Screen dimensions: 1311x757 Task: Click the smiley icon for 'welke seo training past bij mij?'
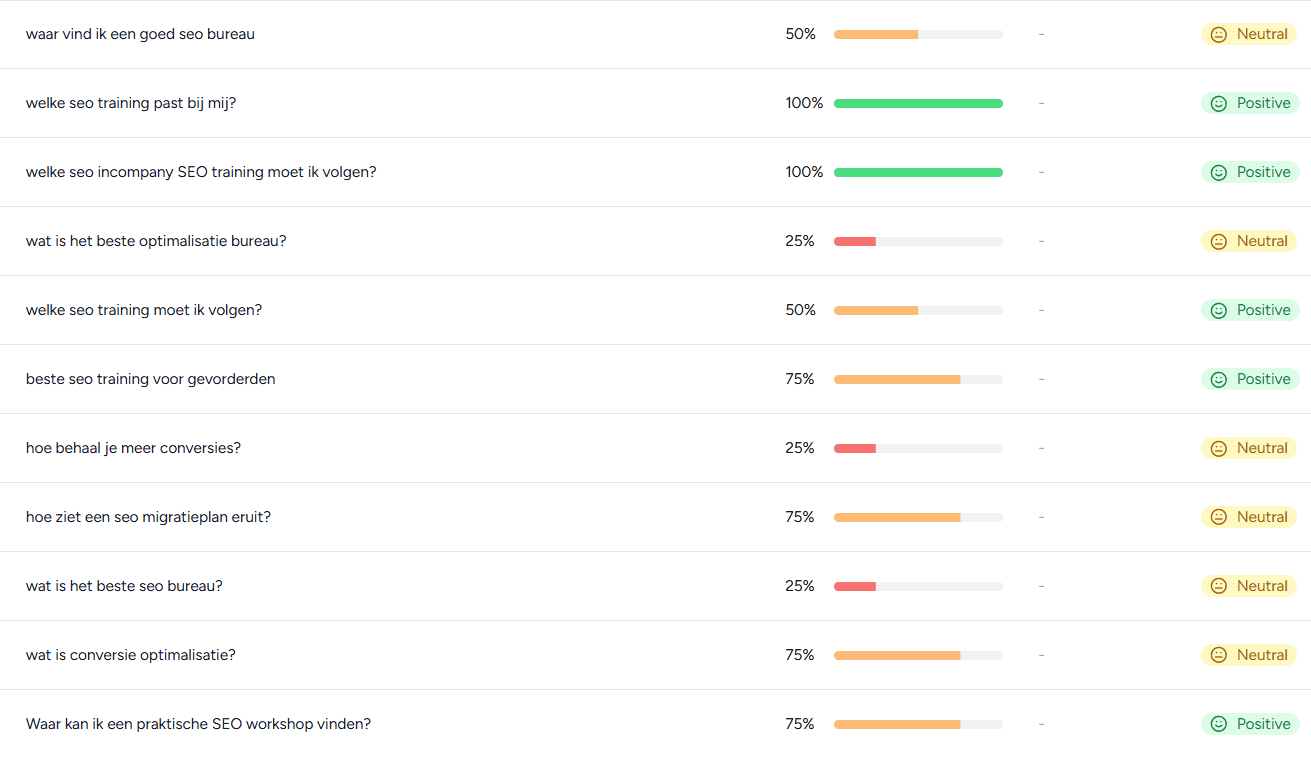click(x=1218, y=104)
